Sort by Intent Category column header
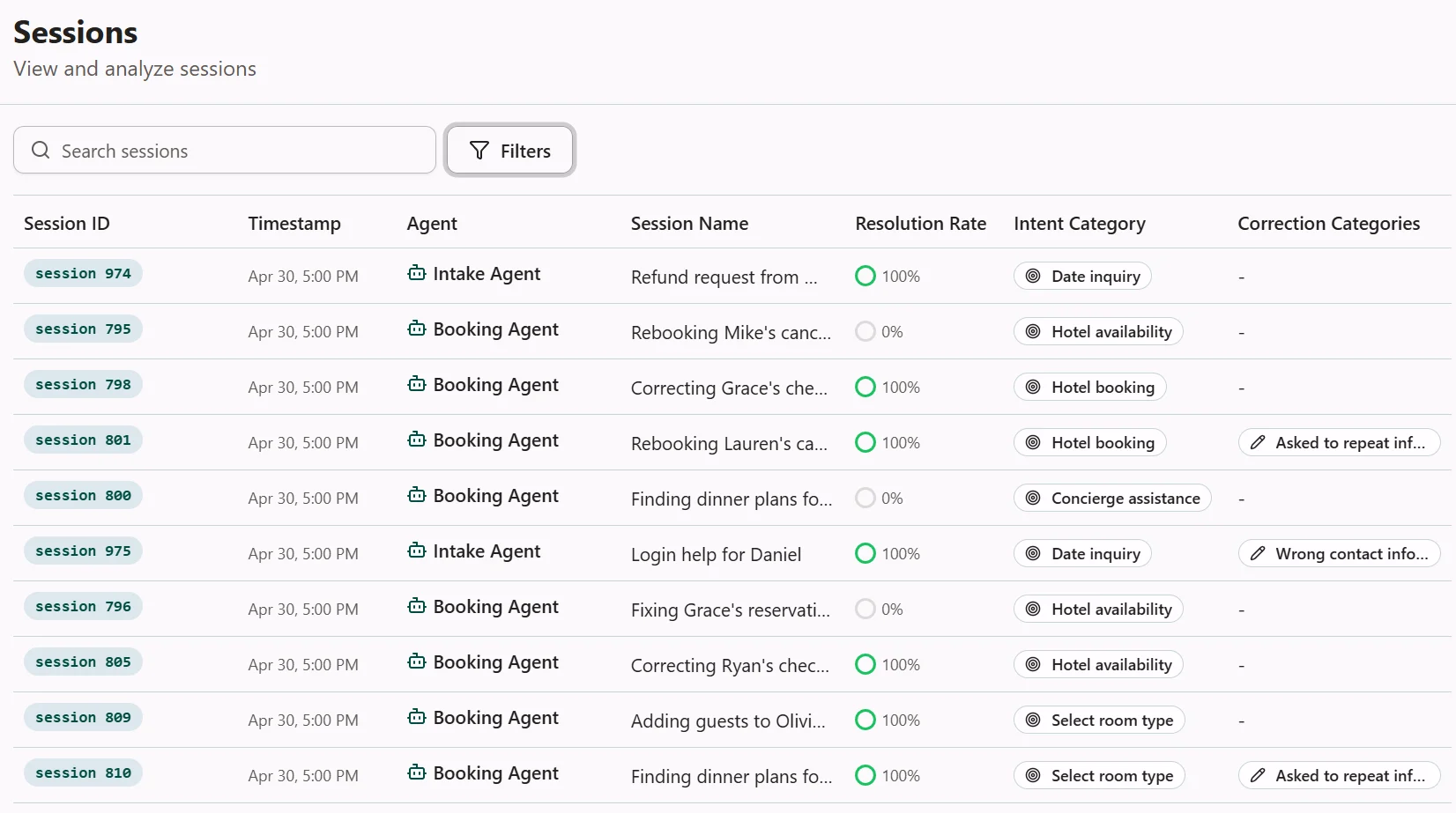The height and width of the screenshot is (813, 1456). tap(1080, 224)
